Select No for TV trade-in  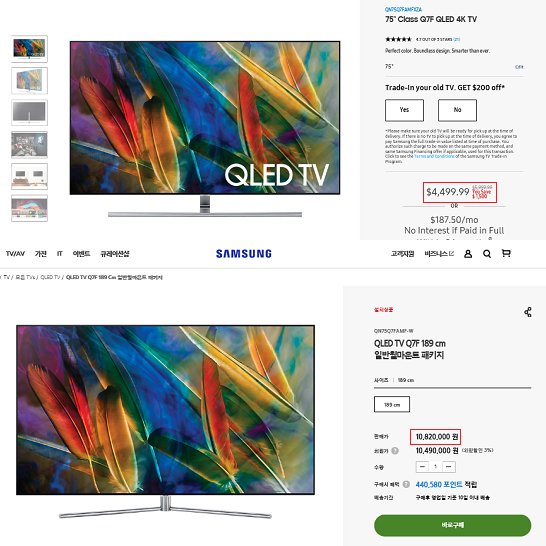457,110
